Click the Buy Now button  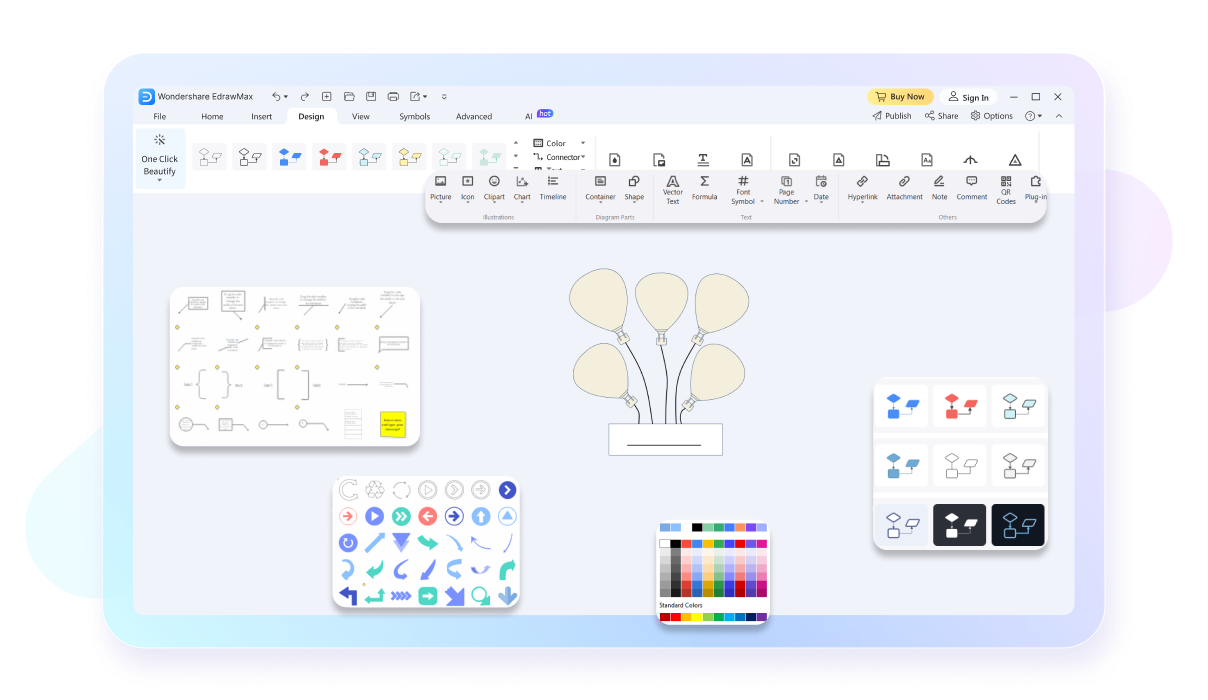[x=900, y=97]
